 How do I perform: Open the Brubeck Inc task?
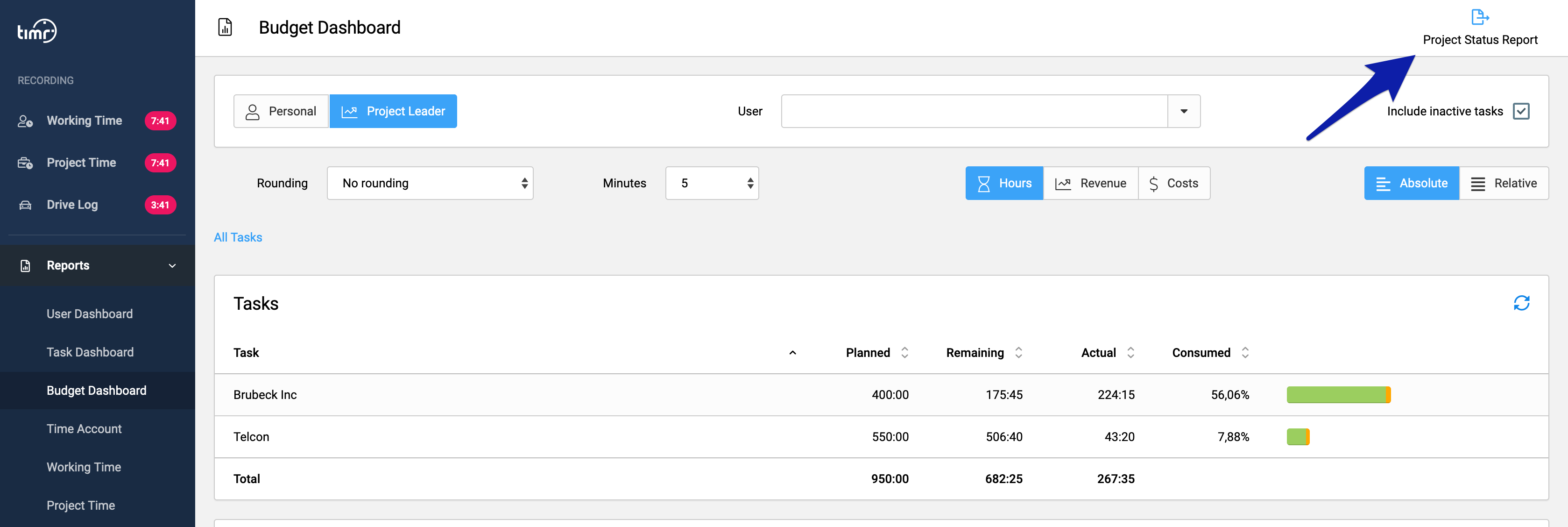tap(265, 395)
